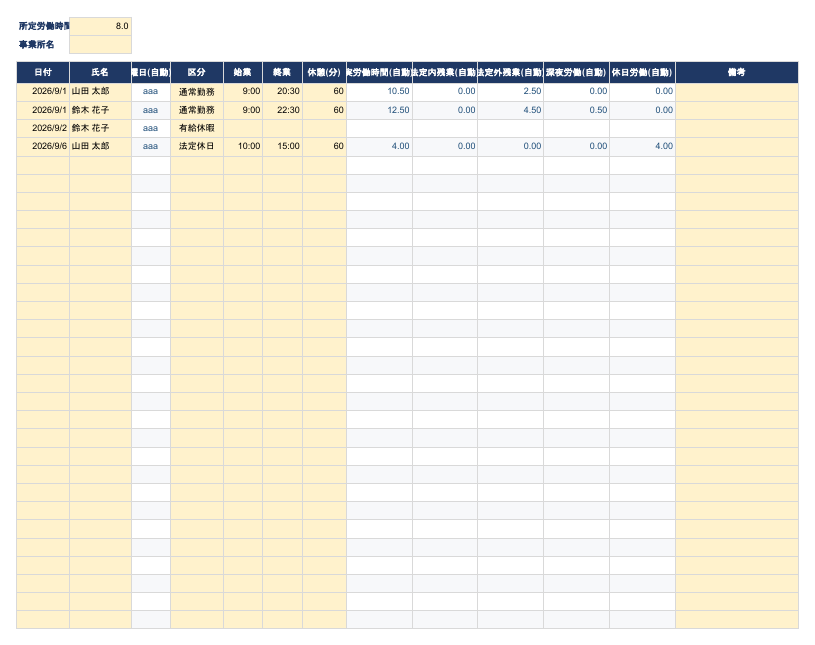Click the end time 15:00
This screenshot has width=815, height=645.
[282, 147]
